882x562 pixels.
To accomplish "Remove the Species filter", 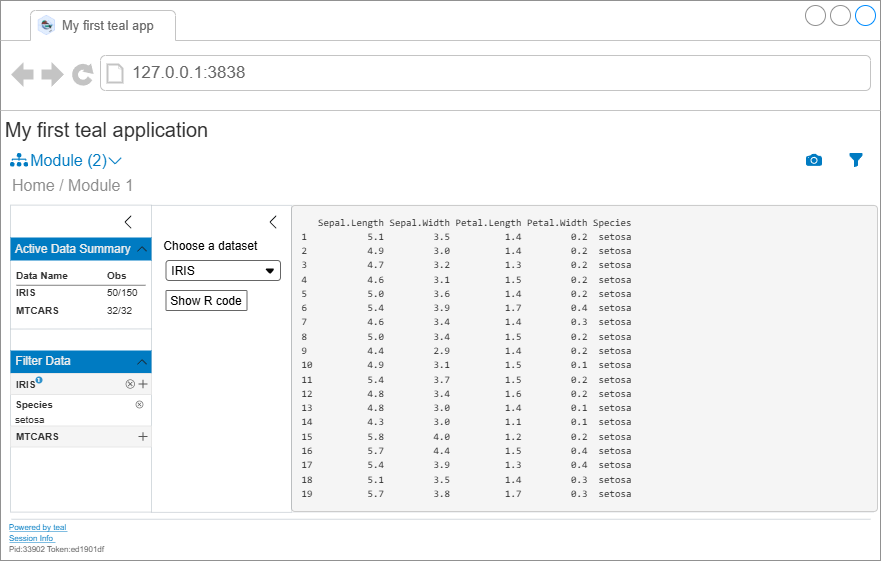I will click(x=139, y=405).
